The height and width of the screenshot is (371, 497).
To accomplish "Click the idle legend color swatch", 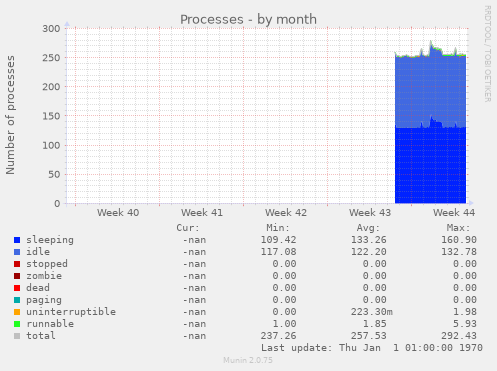I will pyautogui.click(x=17, y=252).
